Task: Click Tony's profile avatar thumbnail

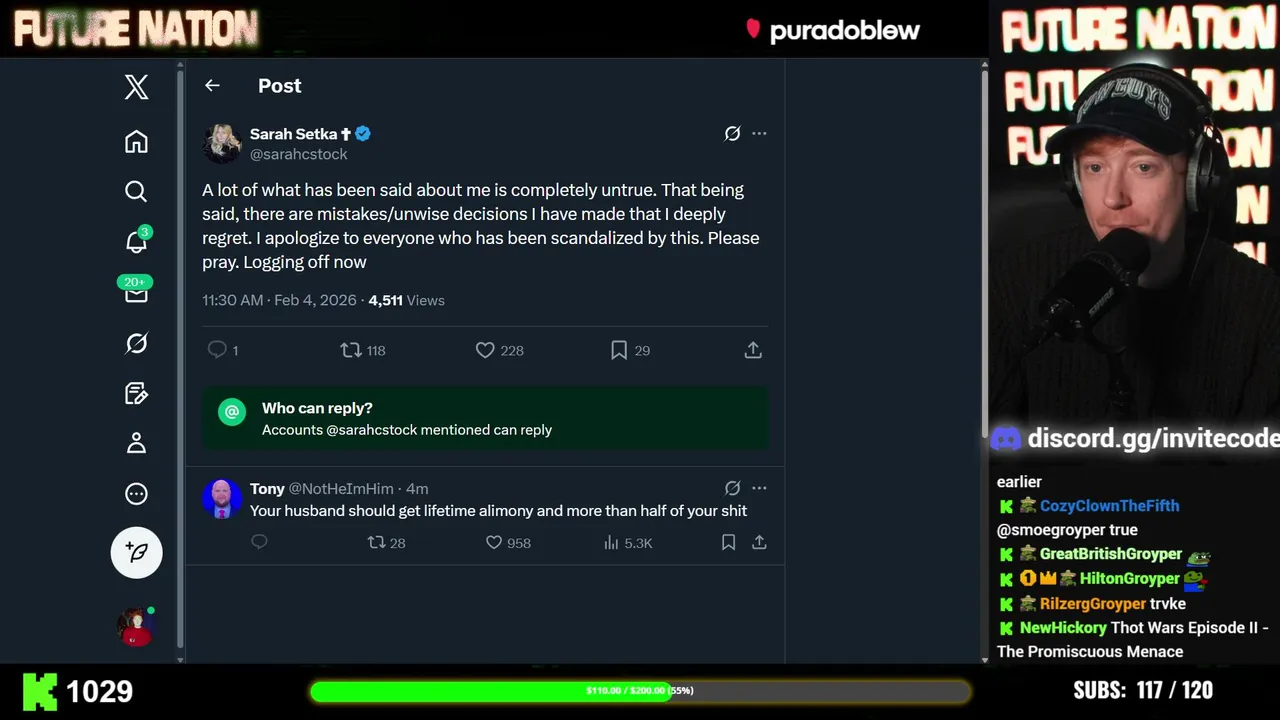Action: 222,498
